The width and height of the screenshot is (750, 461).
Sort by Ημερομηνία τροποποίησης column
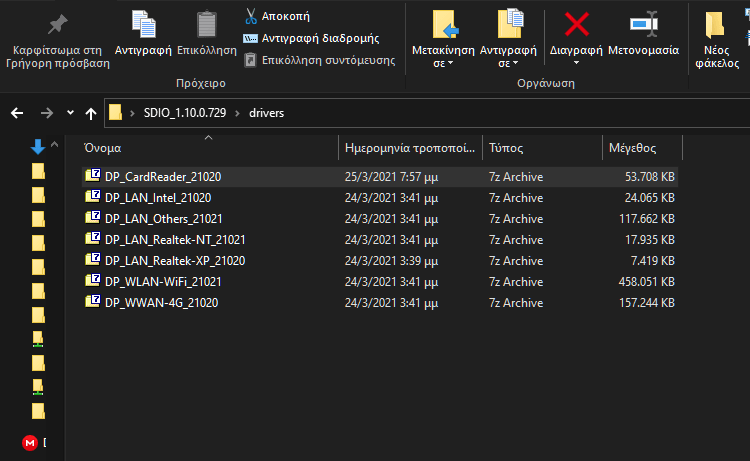point(410,148)
